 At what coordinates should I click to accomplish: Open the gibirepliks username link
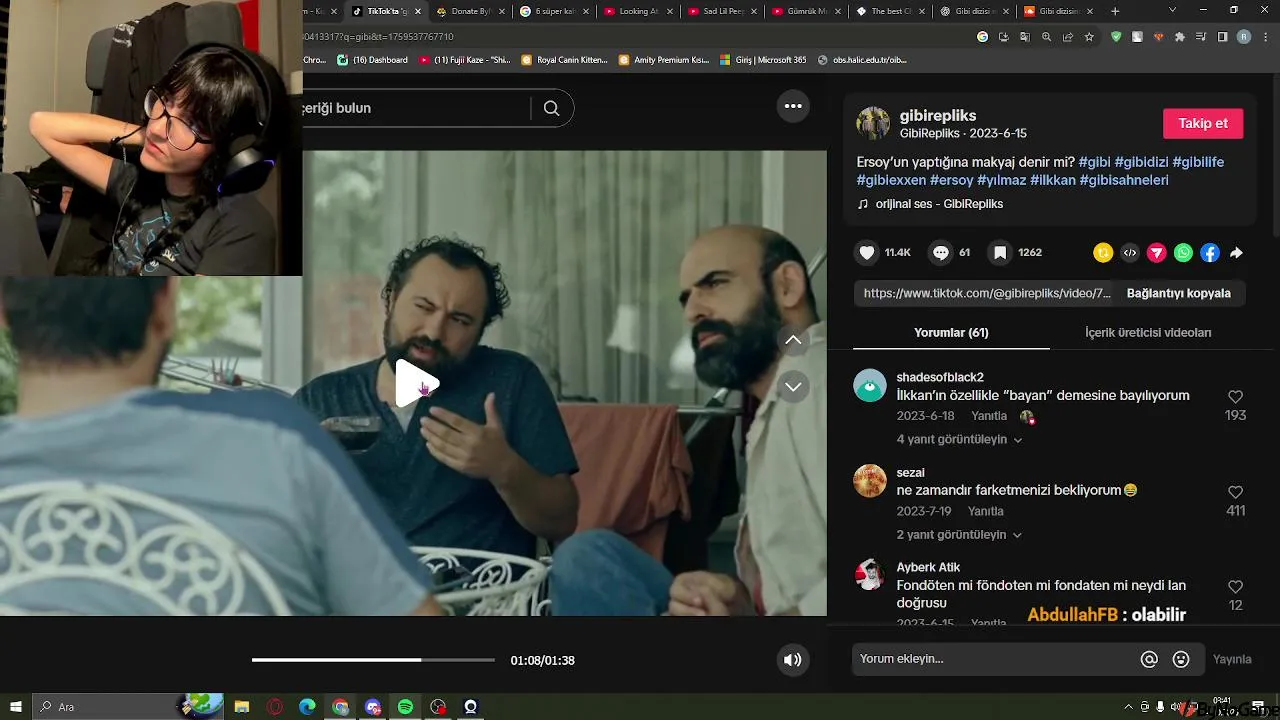point(938,116)
